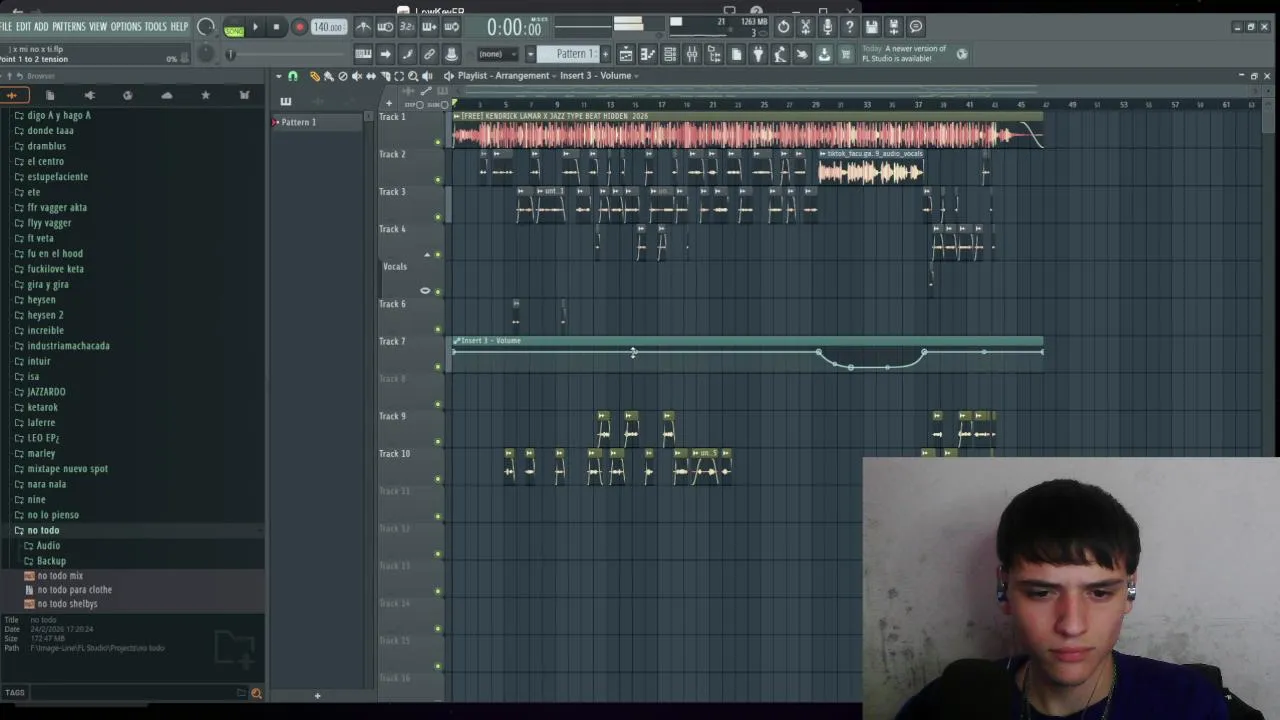The width and height of the screenshot is (1280, 720).
Task: Select the Zoom magnifier tool in playlist
Action: [x=413, y=76]
